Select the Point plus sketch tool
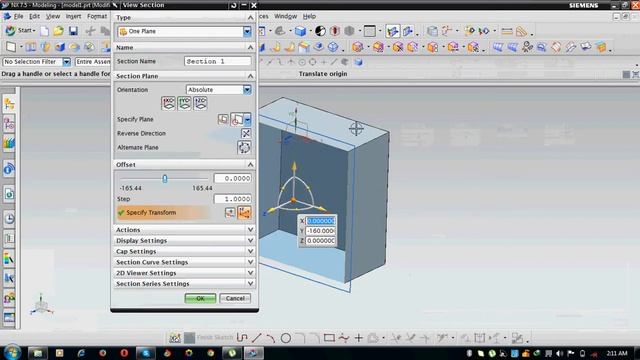 pos(358,338)
